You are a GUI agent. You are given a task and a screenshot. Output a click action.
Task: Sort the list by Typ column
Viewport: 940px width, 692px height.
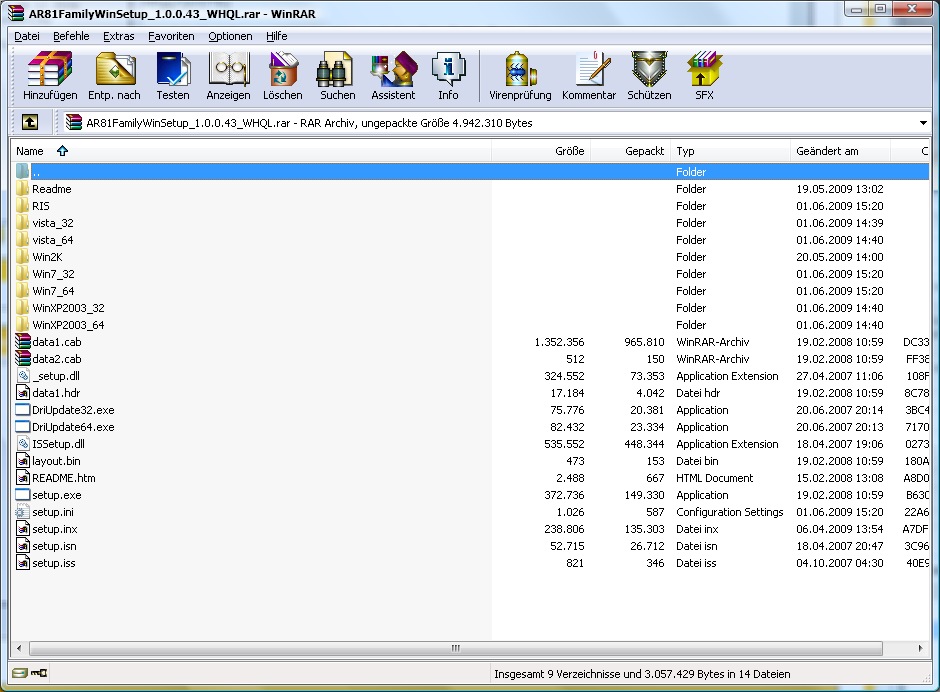tap(730, 151)
